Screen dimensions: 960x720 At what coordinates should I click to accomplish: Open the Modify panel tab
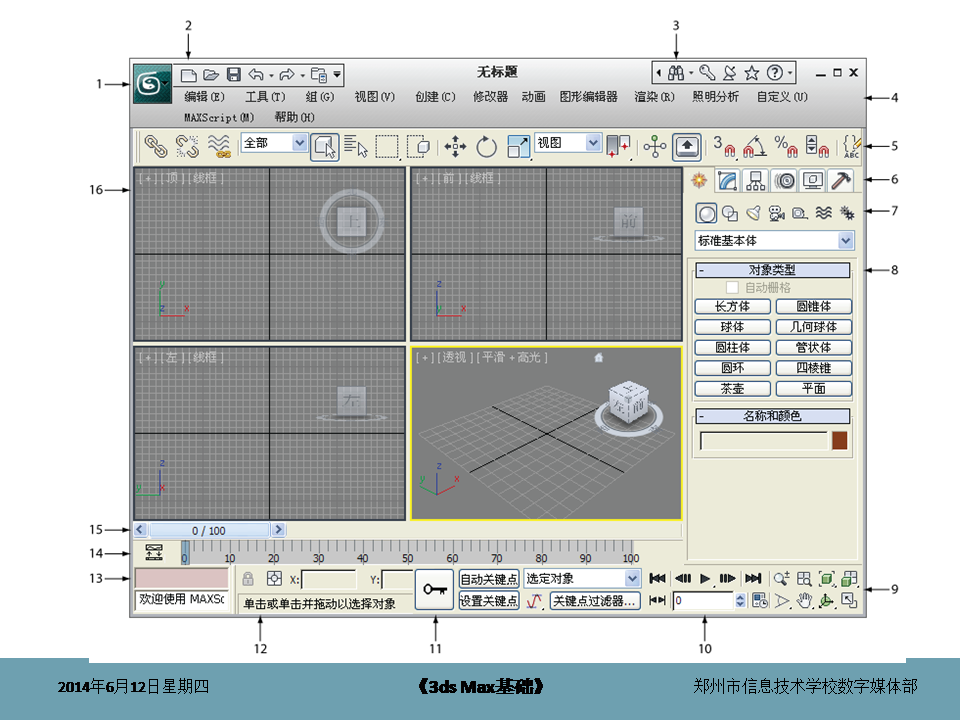[728, 181]
